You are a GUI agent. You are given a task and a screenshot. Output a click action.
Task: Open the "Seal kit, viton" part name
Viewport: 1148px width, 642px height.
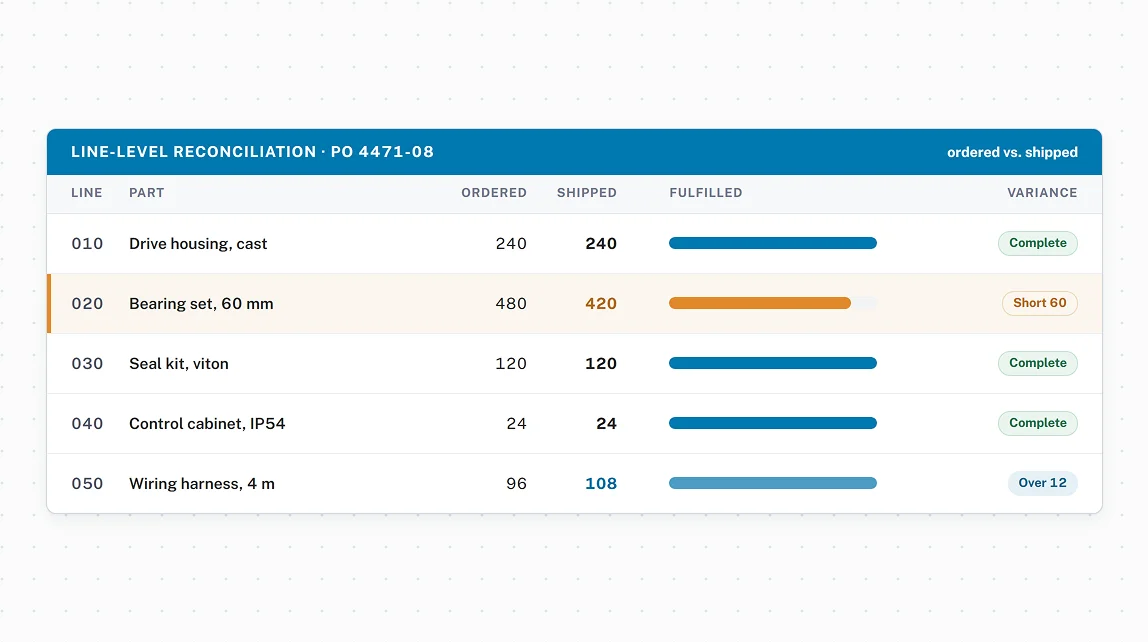[179, 364]
